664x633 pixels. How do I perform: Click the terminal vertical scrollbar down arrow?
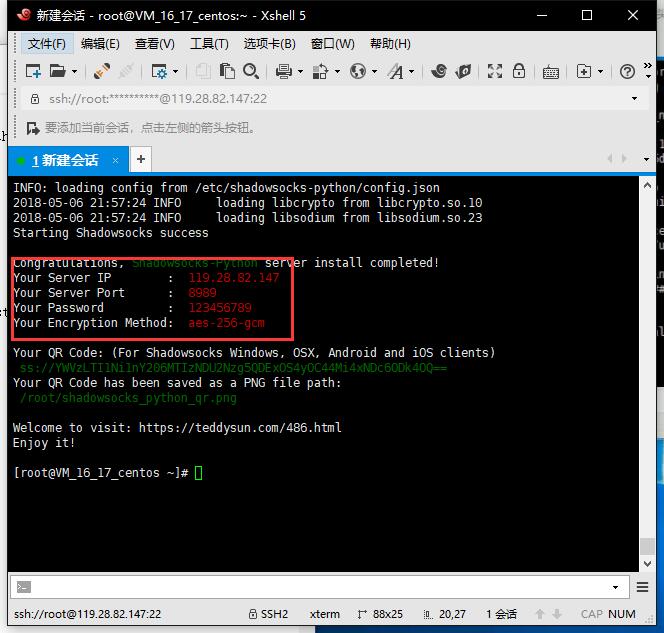[x=647, y=564]
